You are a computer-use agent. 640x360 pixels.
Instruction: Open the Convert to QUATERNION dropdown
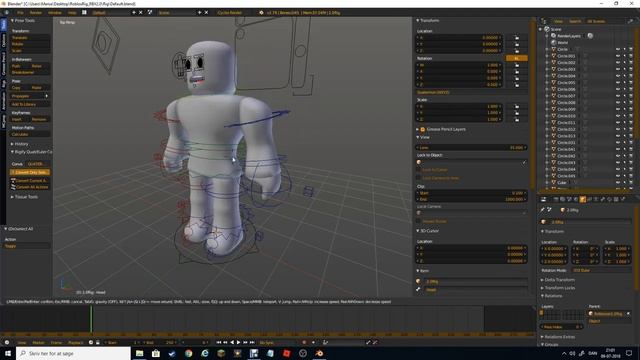38,164
